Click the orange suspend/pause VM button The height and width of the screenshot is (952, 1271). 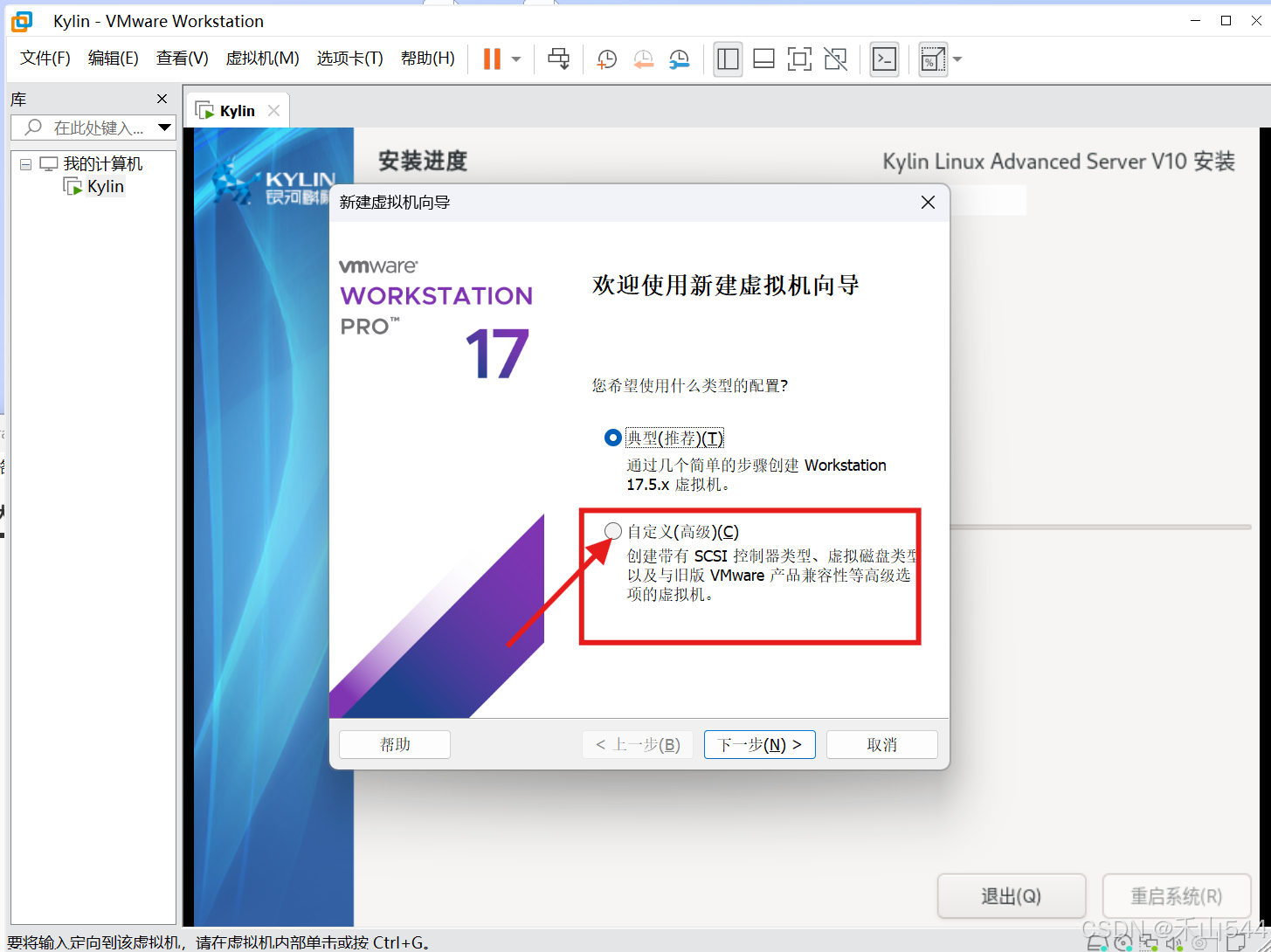(x=492, y=59)
